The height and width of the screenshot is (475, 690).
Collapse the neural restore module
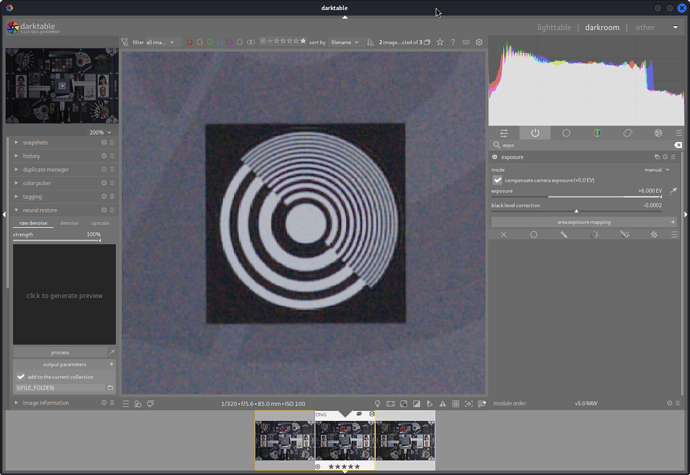tap(16, 210)
